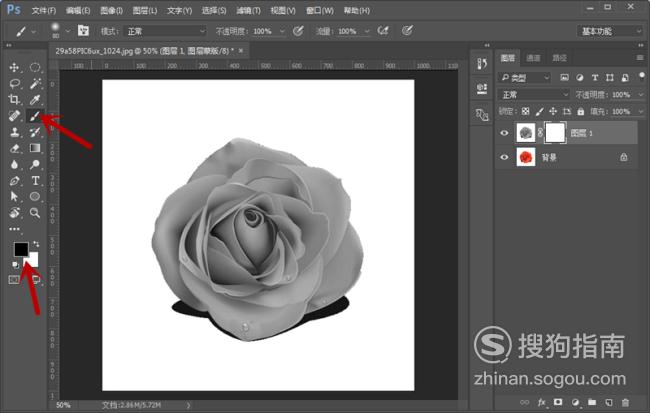Select the Eyedropper tool
The image size is (650, 413).
(35, 100)
